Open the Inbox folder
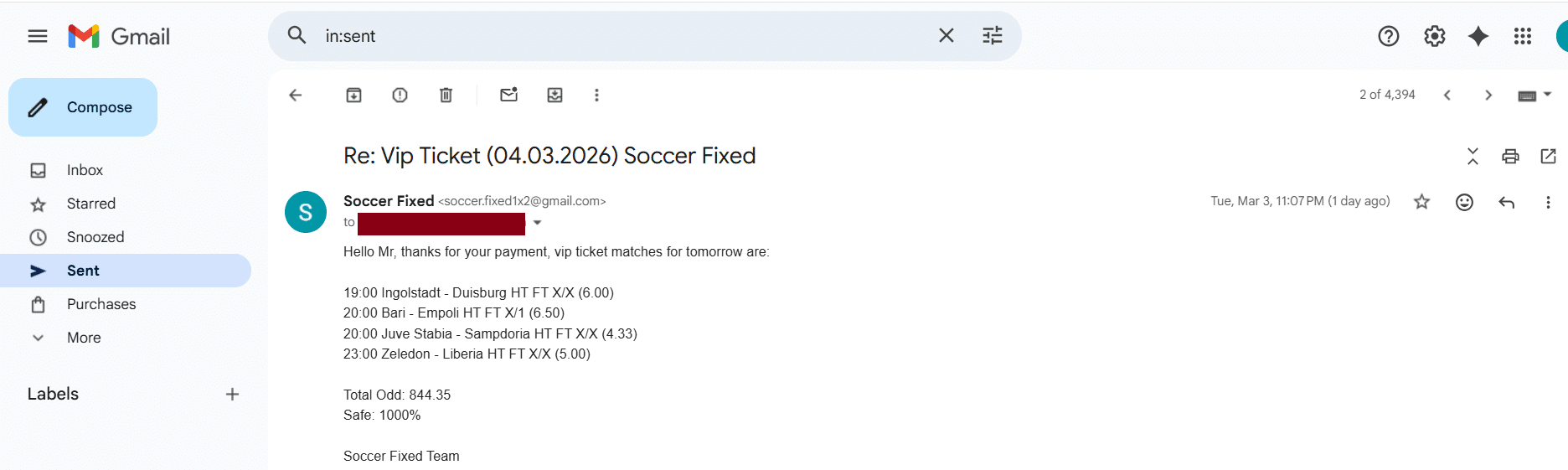The image size is (1568, 470). (x=85, y=170)
